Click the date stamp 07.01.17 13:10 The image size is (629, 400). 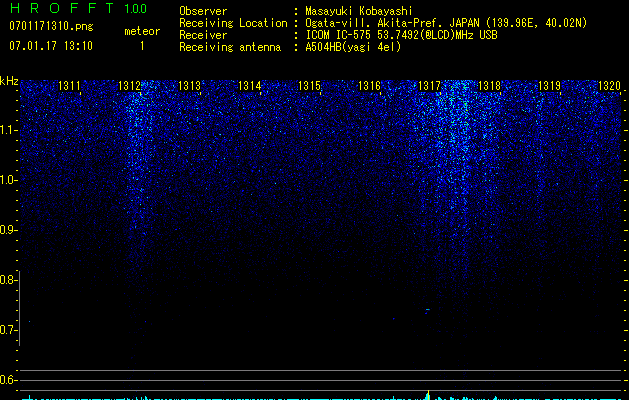click(x=51, y=46)
